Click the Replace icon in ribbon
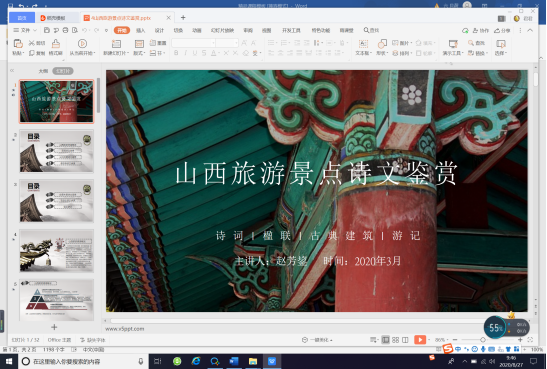 tap(471, 53)
